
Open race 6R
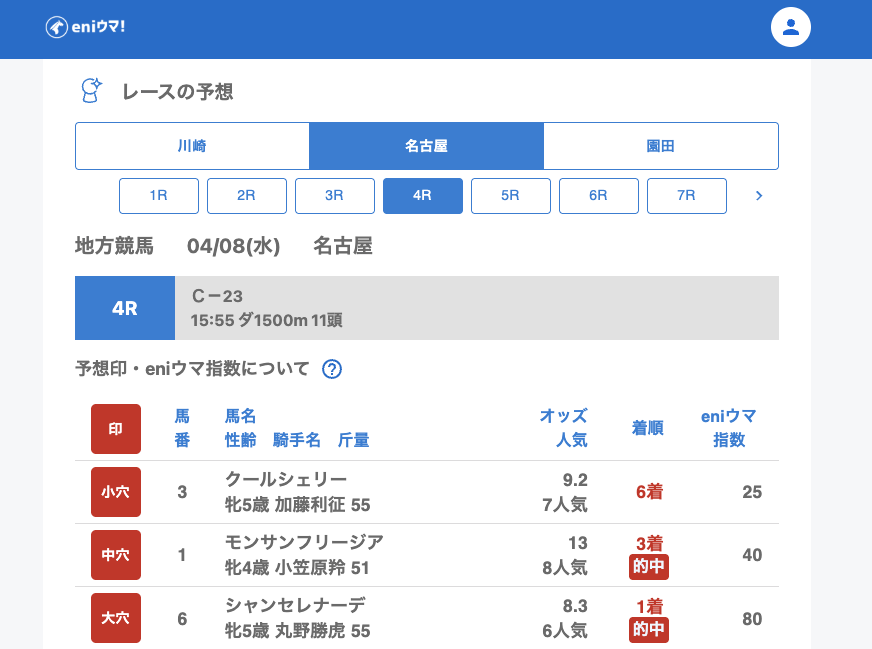[x=599, y=196]
